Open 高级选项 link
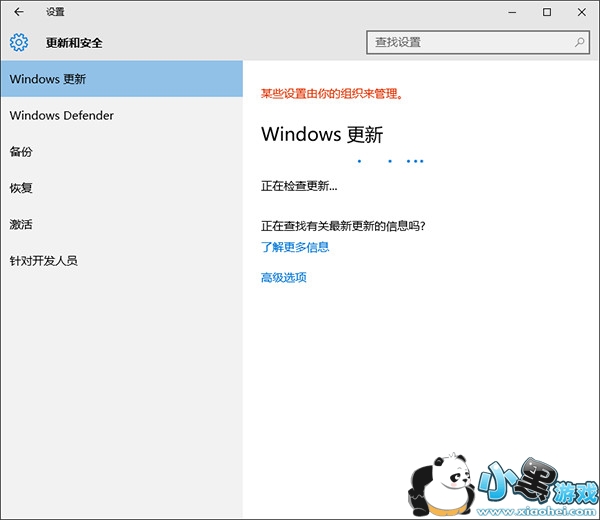This screenshot has height=520, width=600. 284,277
